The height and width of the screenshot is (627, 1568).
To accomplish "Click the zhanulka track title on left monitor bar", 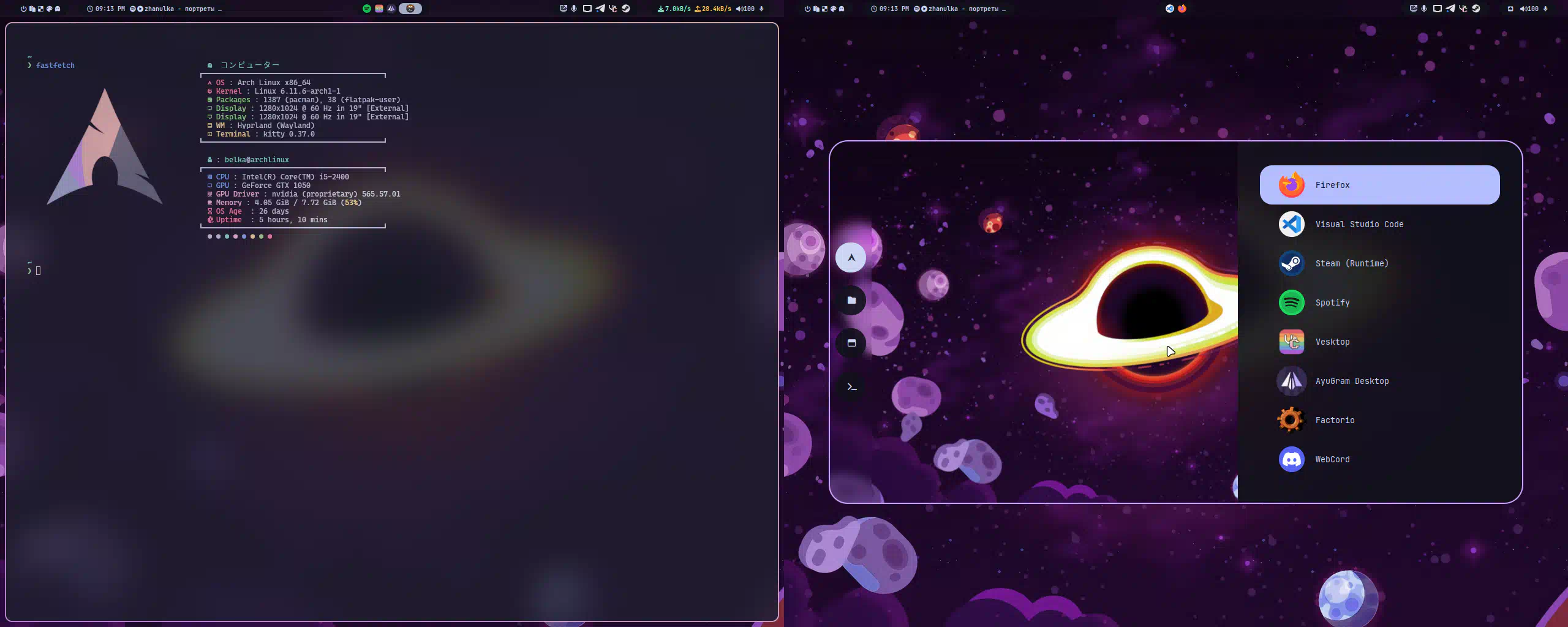I will (183, 9).
